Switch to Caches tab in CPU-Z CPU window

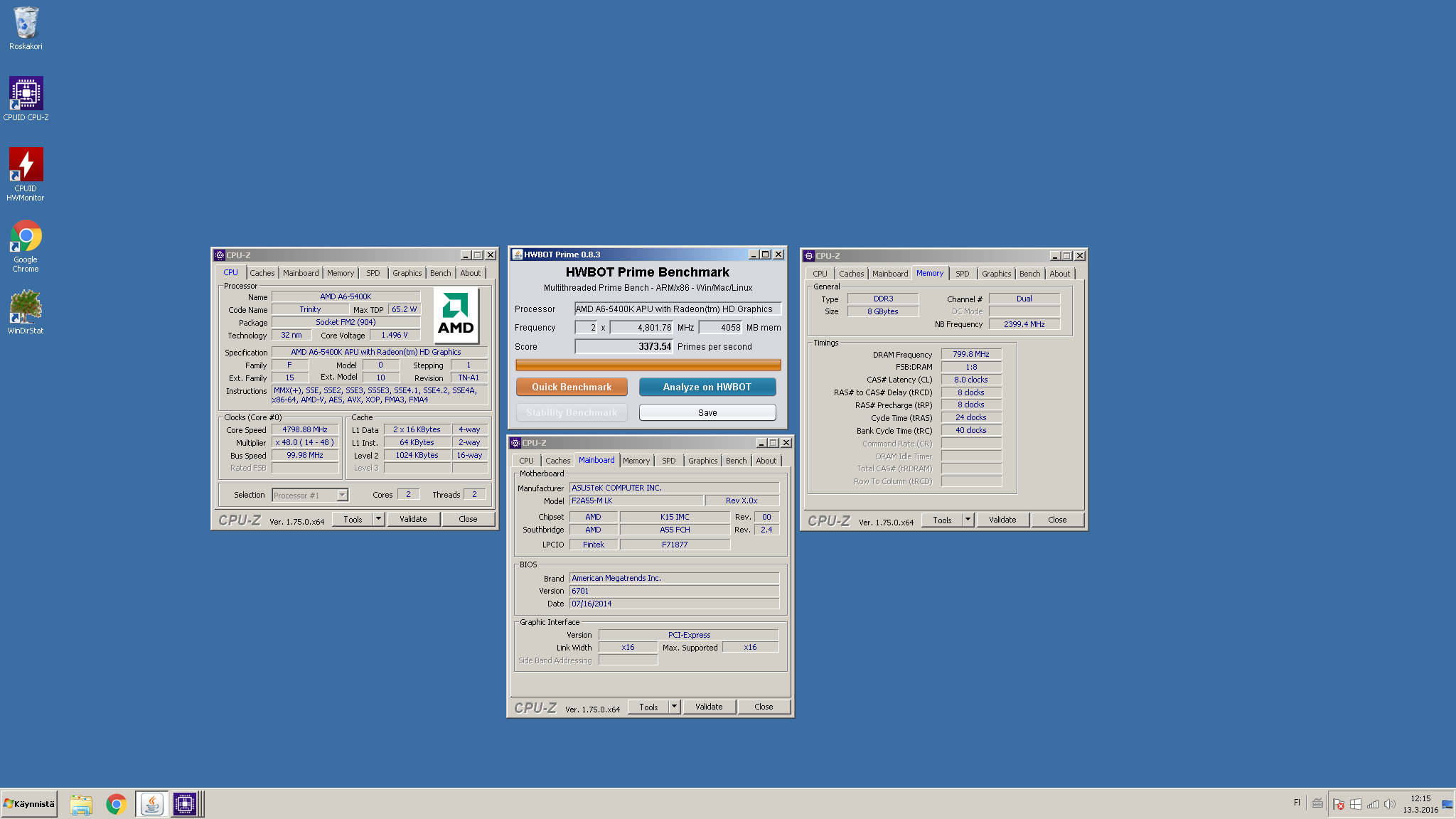click(x=262, y=273)
